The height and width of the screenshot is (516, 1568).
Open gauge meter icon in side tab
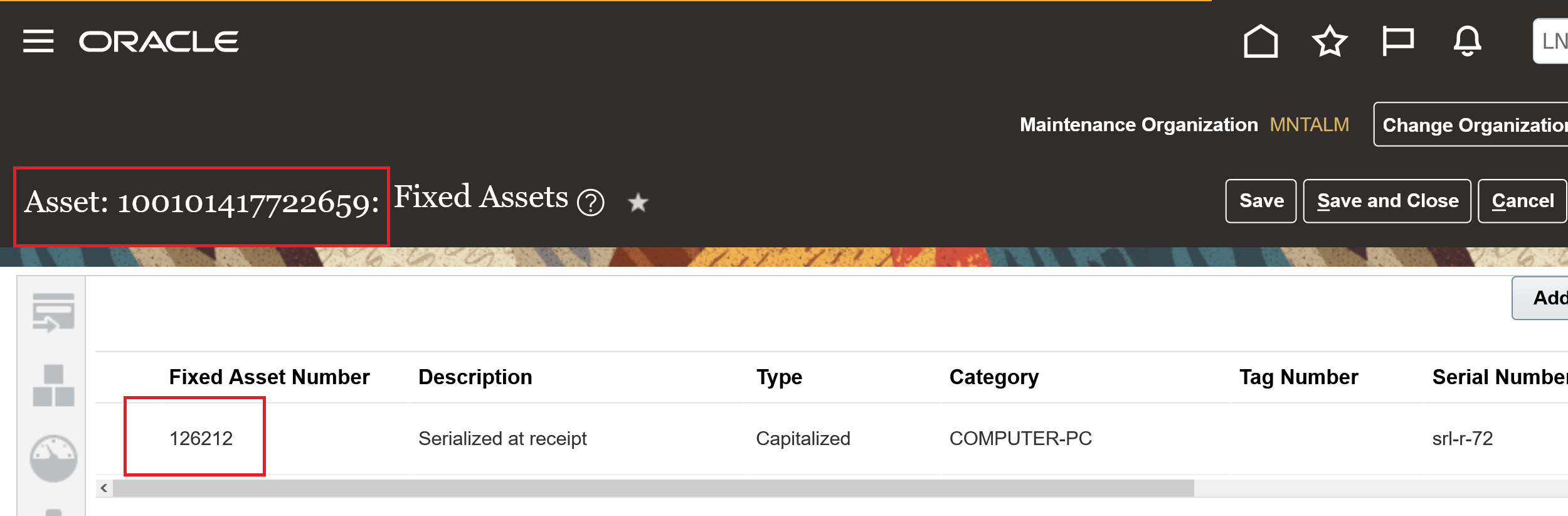pyautogui.click(x=53, y=458)
